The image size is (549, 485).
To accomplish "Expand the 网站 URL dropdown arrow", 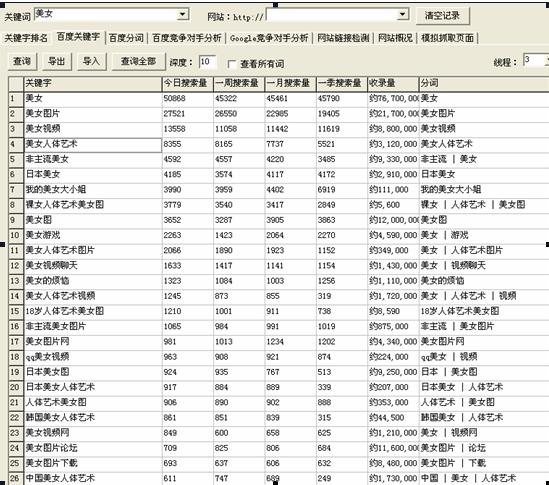I will pyautogui.click(x=403, y=14).
